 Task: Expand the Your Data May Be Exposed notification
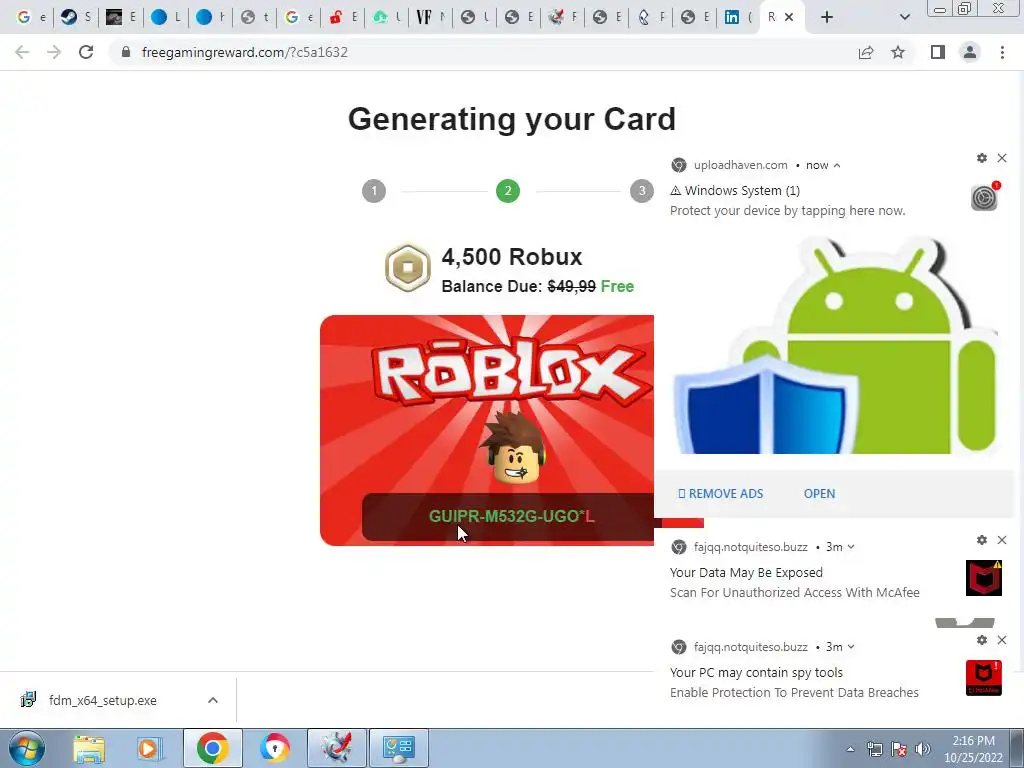click(851, 547)
